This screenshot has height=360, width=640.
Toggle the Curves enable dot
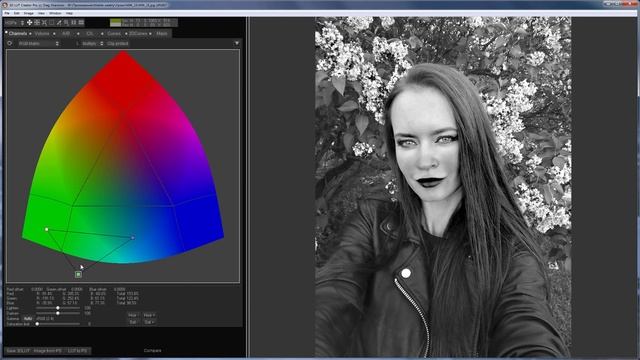coord(102,33)
